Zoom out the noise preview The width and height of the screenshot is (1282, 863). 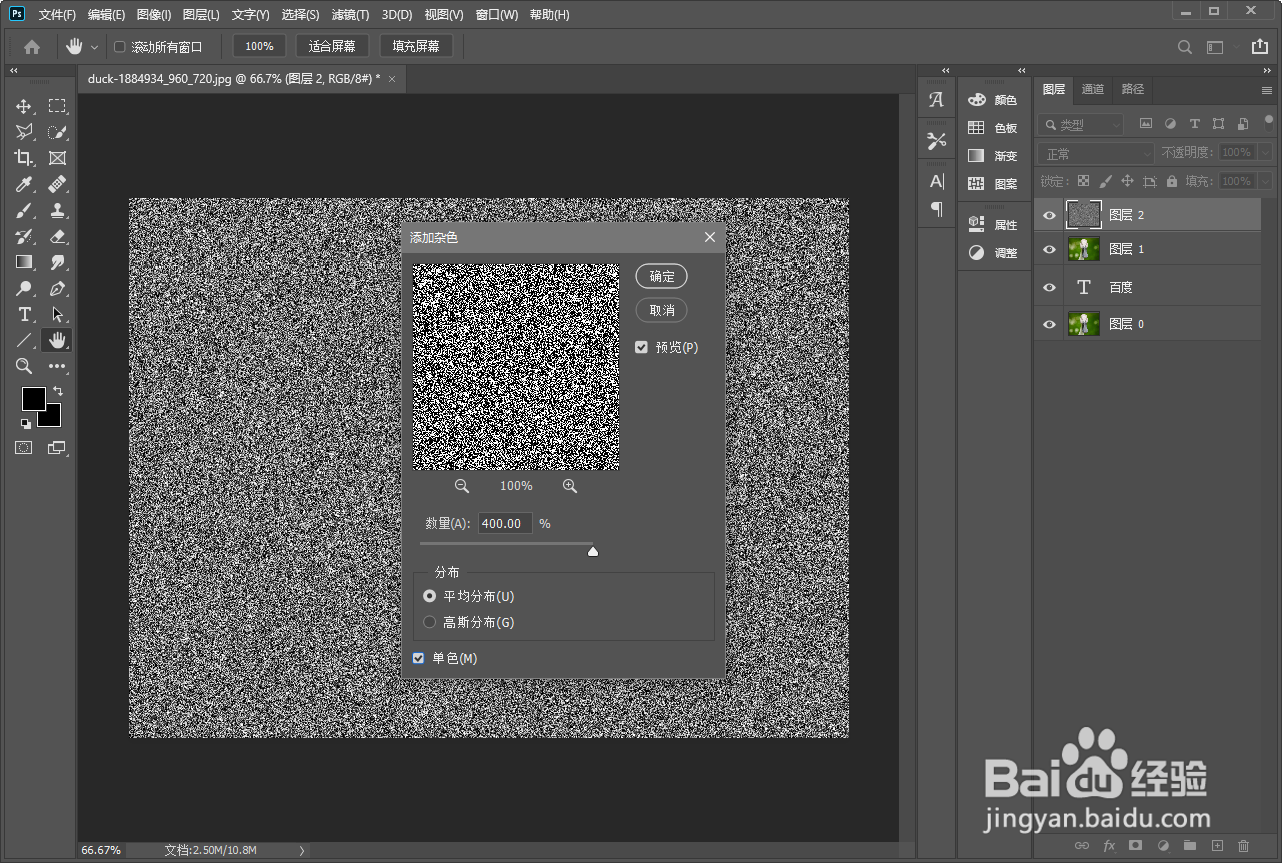[462, 486]
